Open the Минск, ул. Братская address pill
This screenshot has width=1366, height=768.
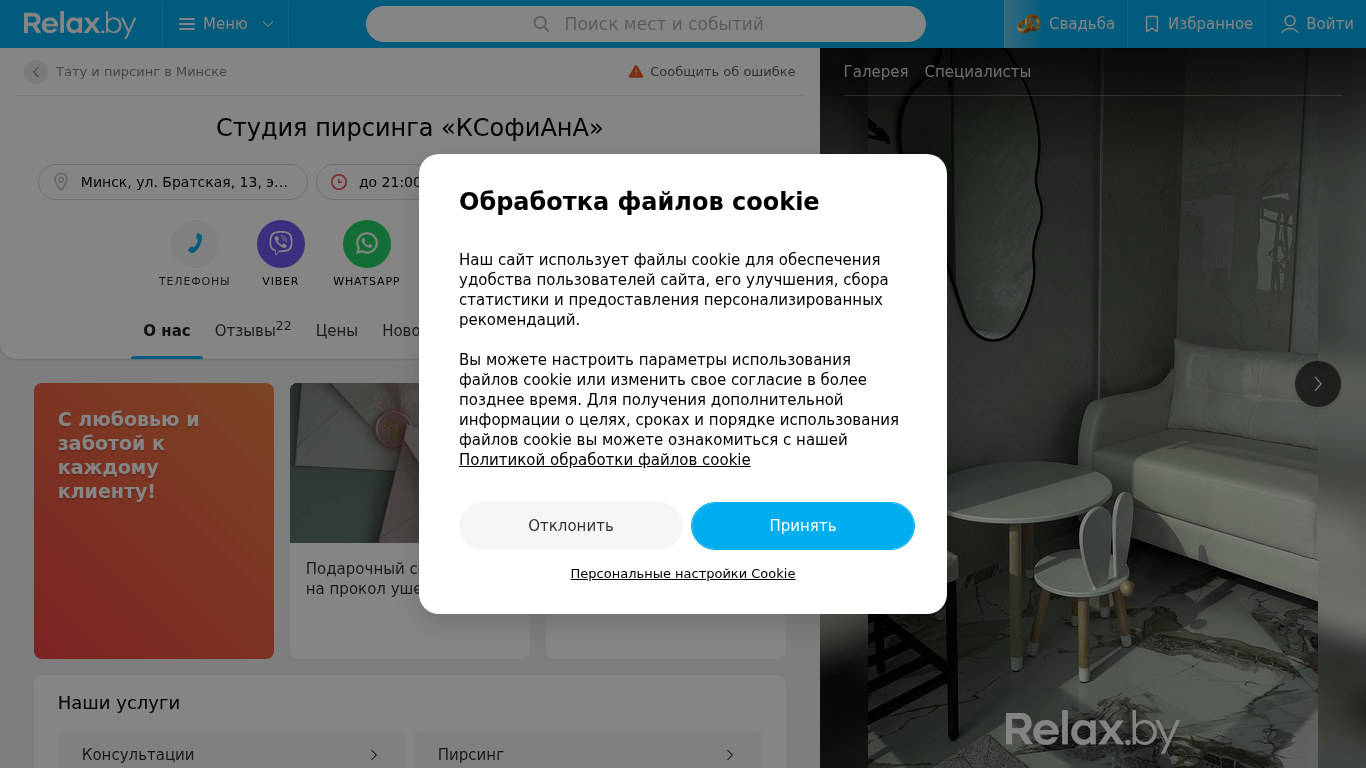(173, 182)
